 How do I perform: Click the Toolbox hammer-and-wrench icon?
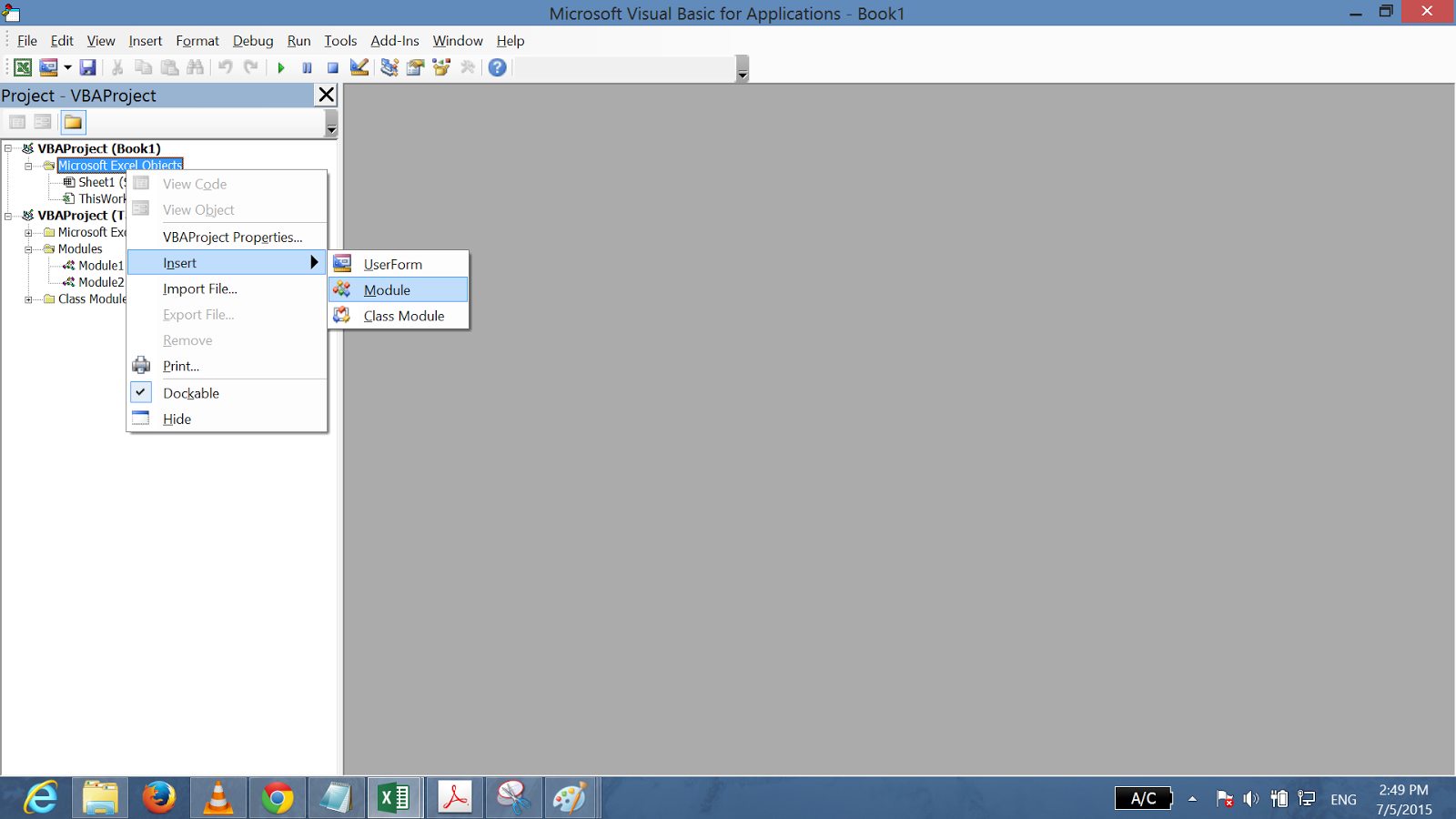click(x=468, y=67)
